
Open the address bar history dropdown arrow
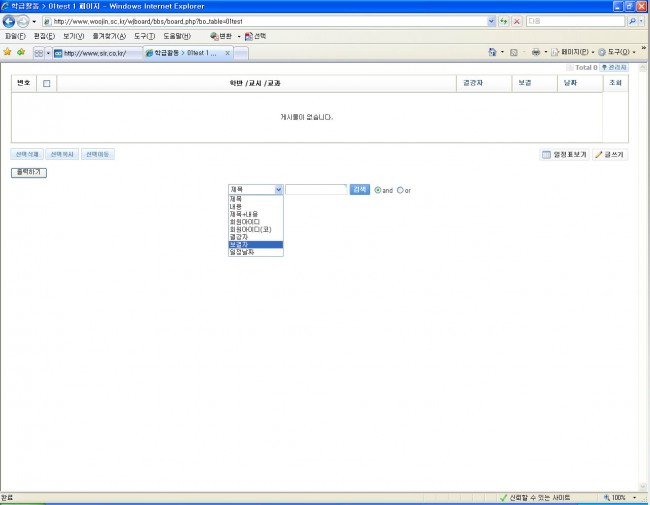coord(491,21)
